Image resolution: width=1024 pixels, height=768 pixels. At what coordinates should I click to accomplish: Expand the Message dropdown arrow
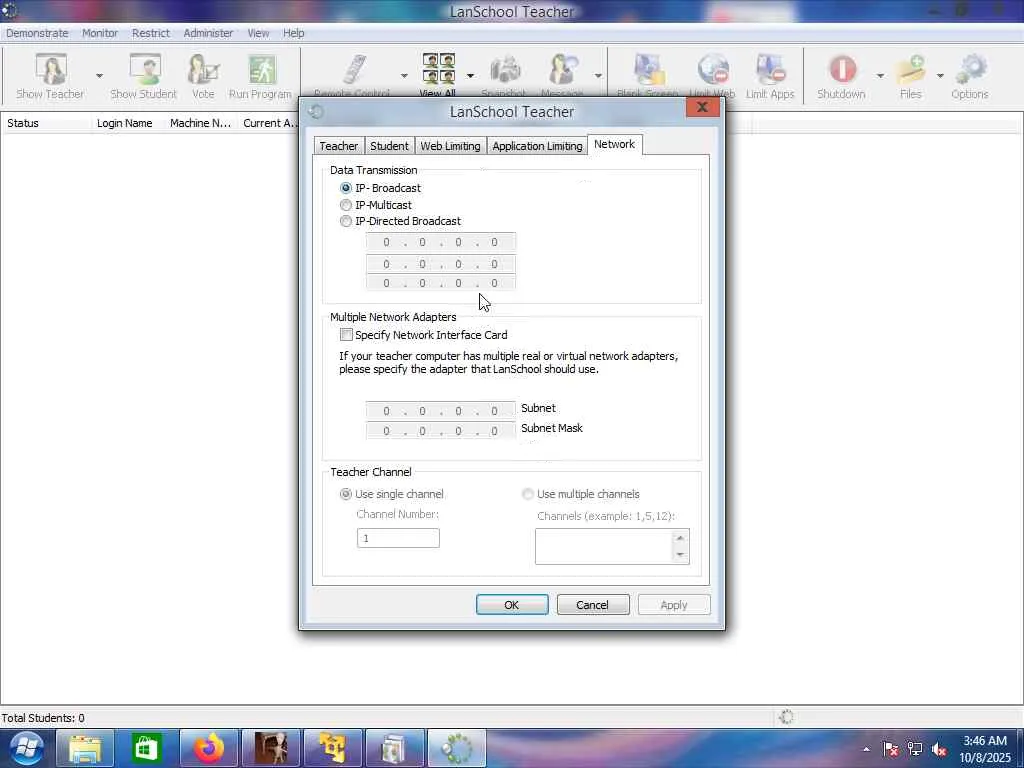pyautogui.click(x=598, y=76)
